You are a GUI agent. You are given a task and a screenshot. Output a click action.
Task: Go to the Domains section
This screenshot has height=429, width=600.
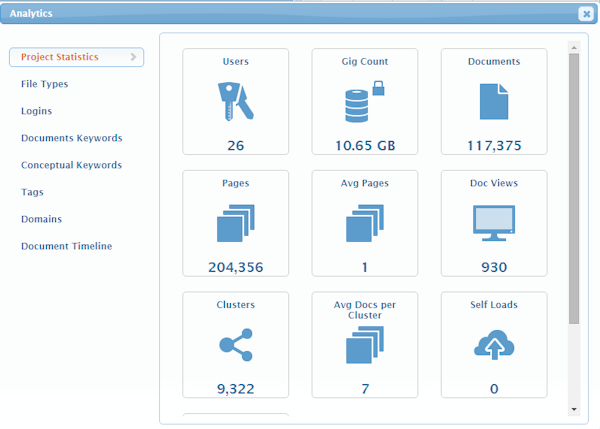click(41, 219)
